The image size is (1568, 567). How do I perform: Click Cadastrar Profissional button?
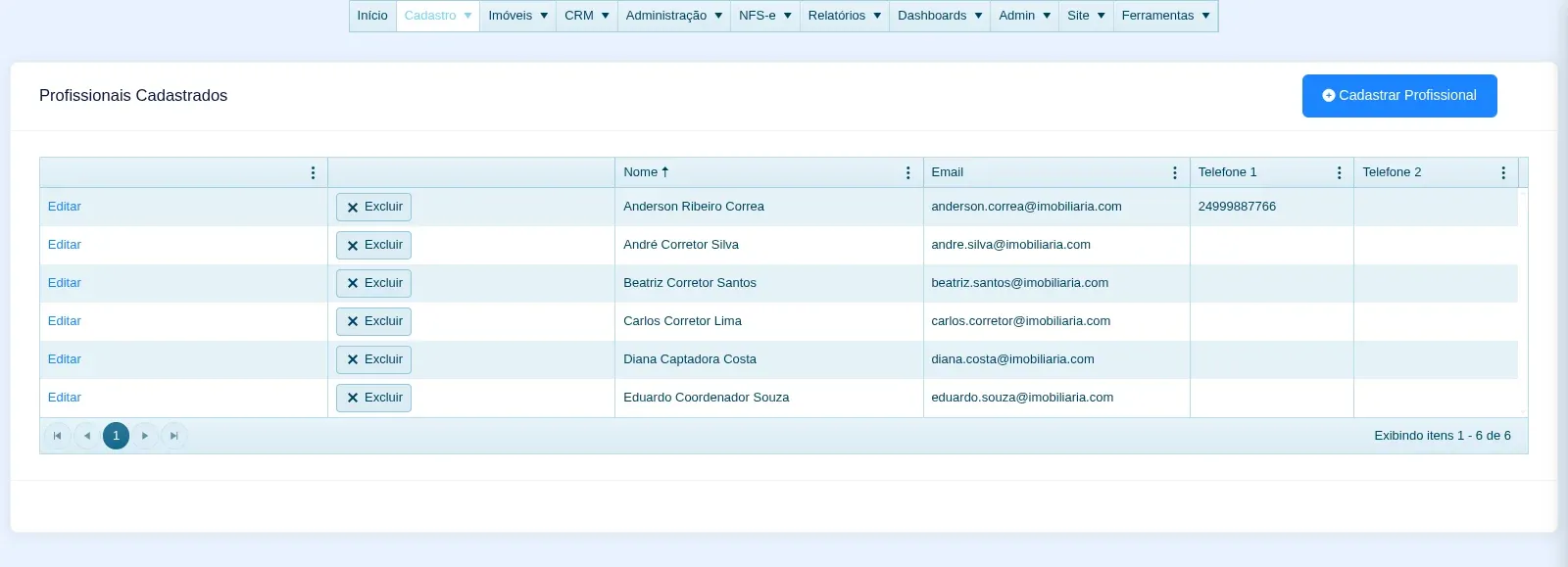pos(1399,96)
